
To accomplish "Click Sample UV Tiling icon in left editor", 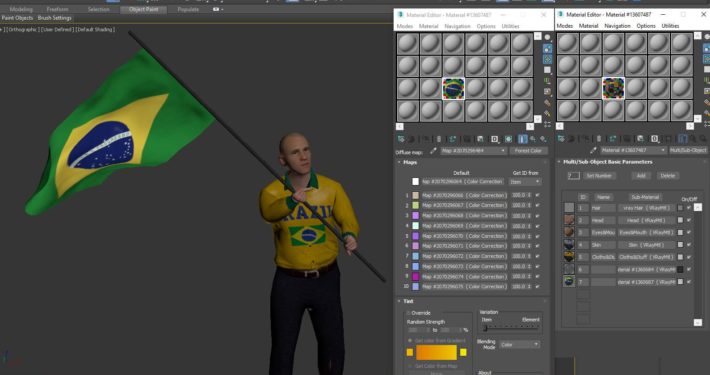I will [547, 70].
